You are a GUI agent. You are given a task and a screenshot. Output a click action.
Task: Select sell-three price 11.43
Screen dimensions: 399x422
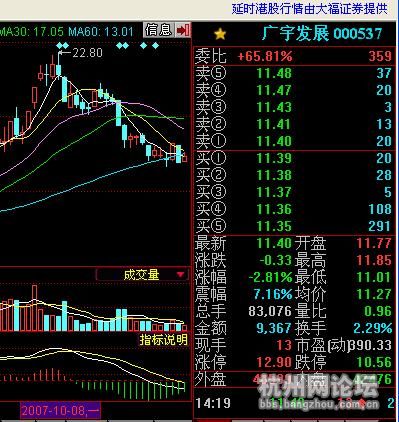tap(274, 107)
